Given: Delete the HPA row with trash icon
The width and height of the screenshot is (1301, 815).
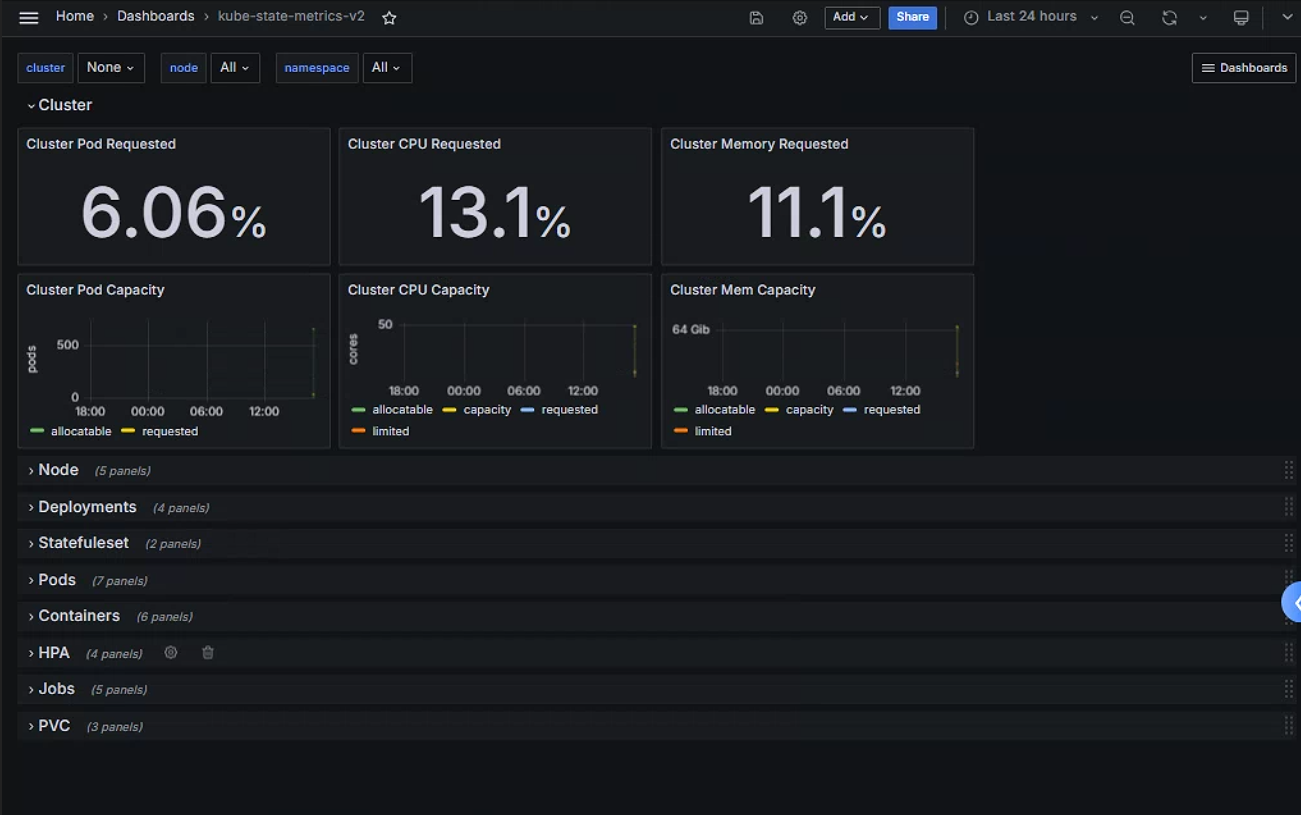Looking at the screenshot, I should click(208, 653).
